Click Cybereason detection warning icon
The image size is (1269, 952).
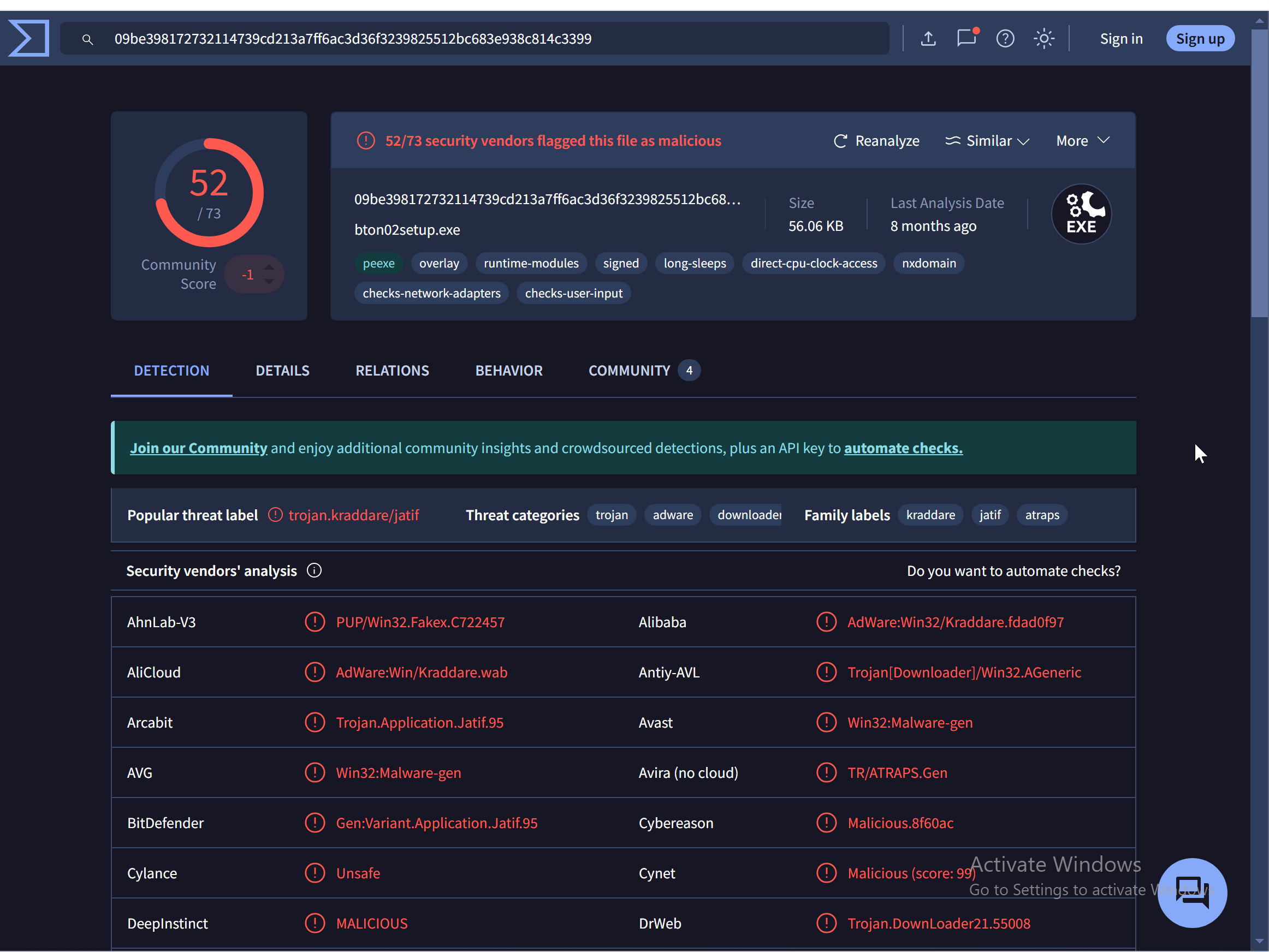[826, 823]
